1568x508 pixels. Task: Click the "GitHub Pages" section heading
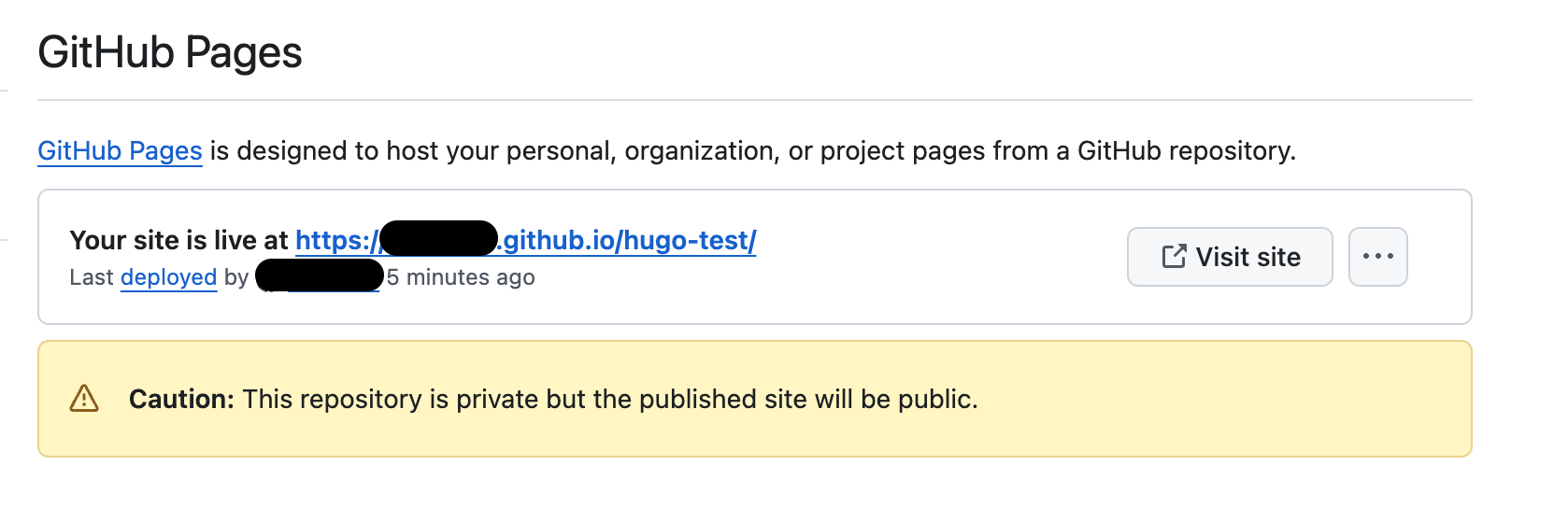coord(170,52)
